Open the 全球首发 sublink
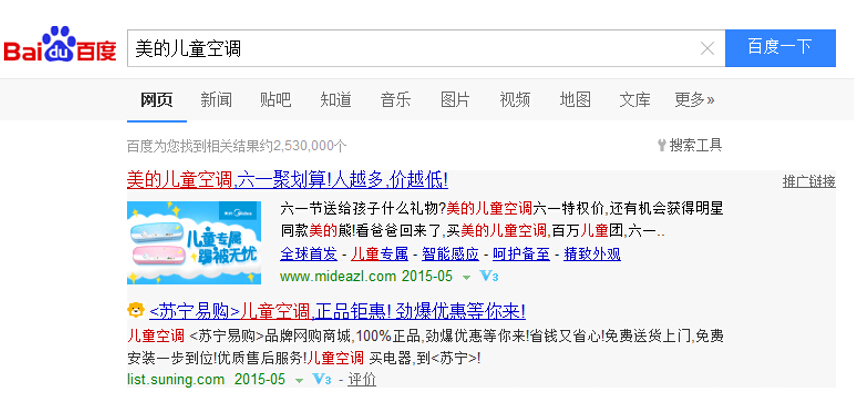This screenshot has width=863, height=416. (309, 254)
